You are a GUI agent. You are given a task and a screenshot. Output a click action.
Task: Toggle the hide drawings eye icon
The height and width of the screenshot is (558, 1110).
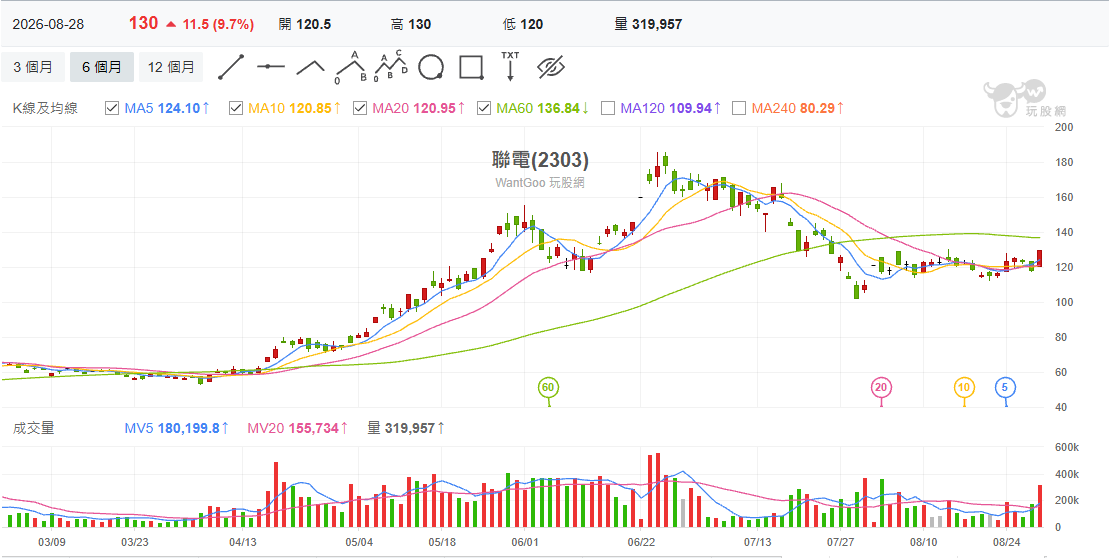point(550,67)
